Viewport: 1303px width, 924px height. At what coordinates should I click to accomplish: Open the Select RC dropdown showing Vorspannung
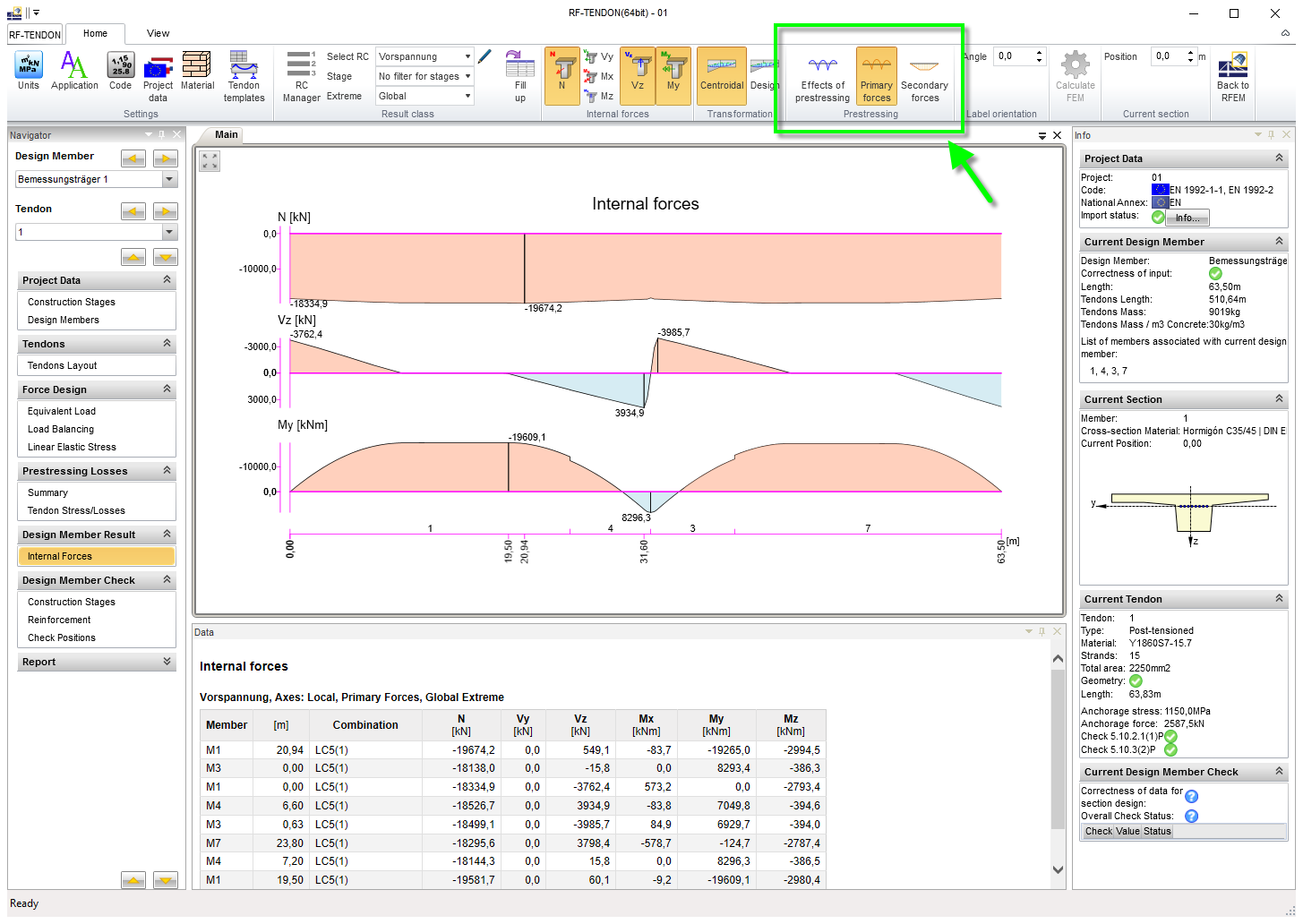click(x=424, y=56)
